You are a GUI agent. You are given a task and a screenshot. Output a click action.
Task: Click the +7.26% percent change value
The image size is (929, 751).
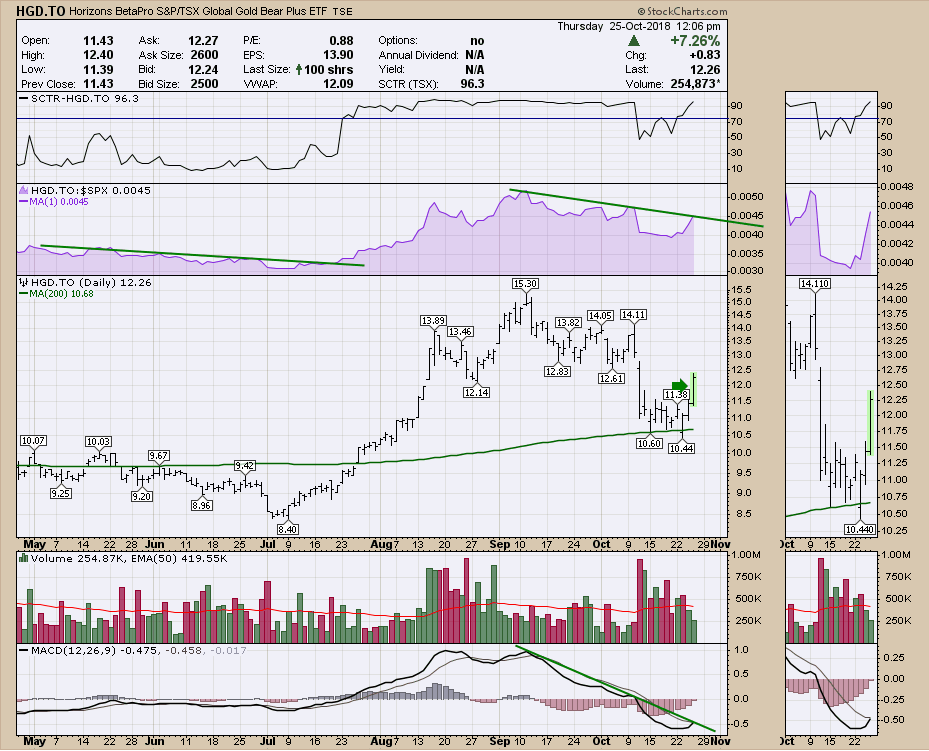click(x=695, y=41)
